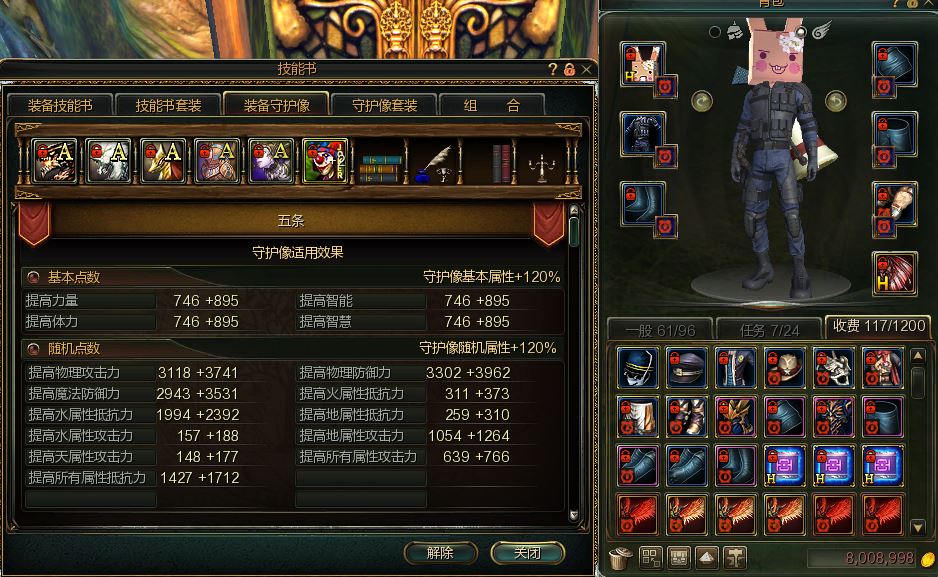This screenshot has width=938, height=577.
Task: Click the inventory scroll down arrow
Action: [918, 527]
